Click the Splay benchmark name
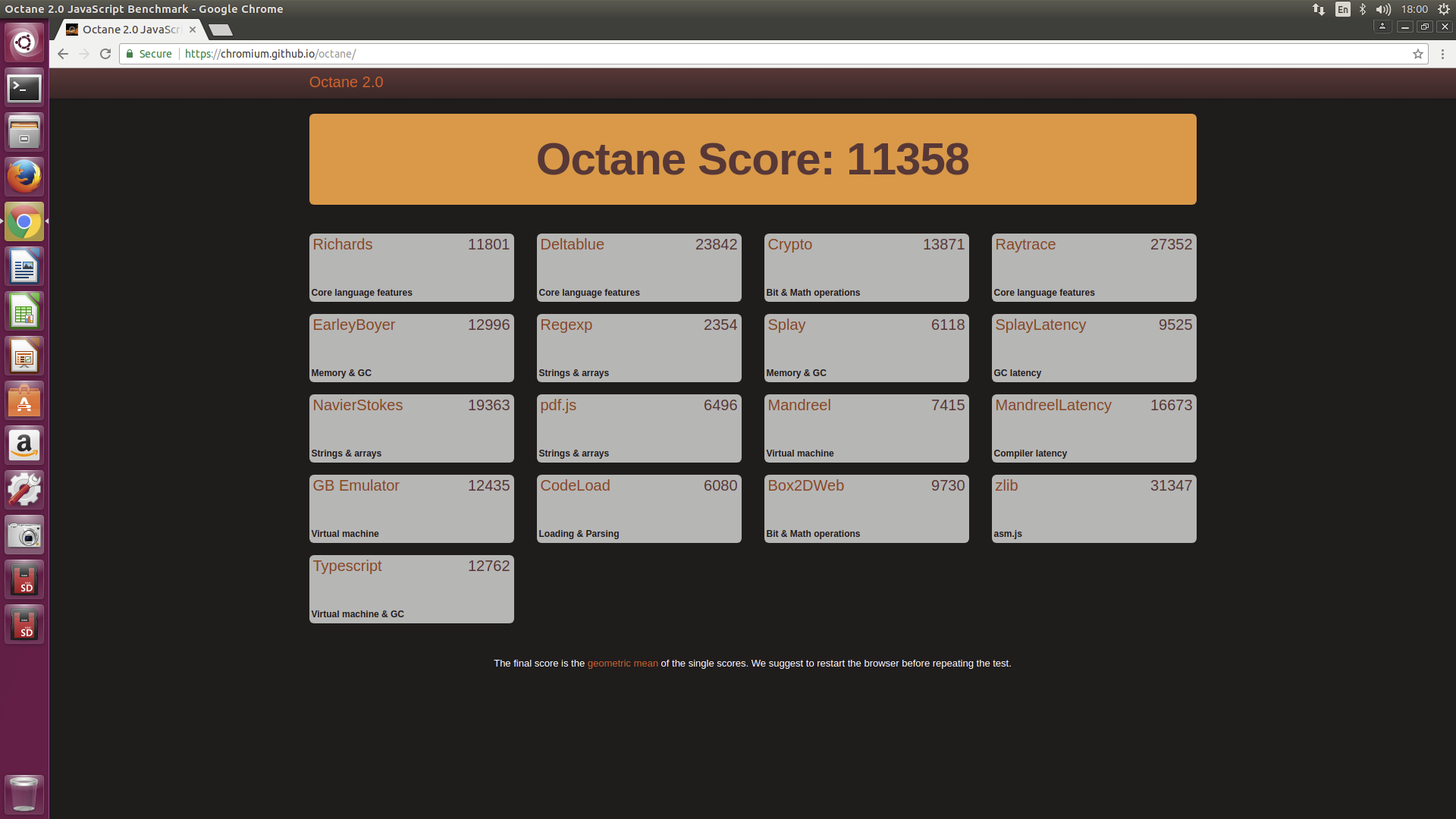Screen dimensions: 1456x819 tap(786, 325)
